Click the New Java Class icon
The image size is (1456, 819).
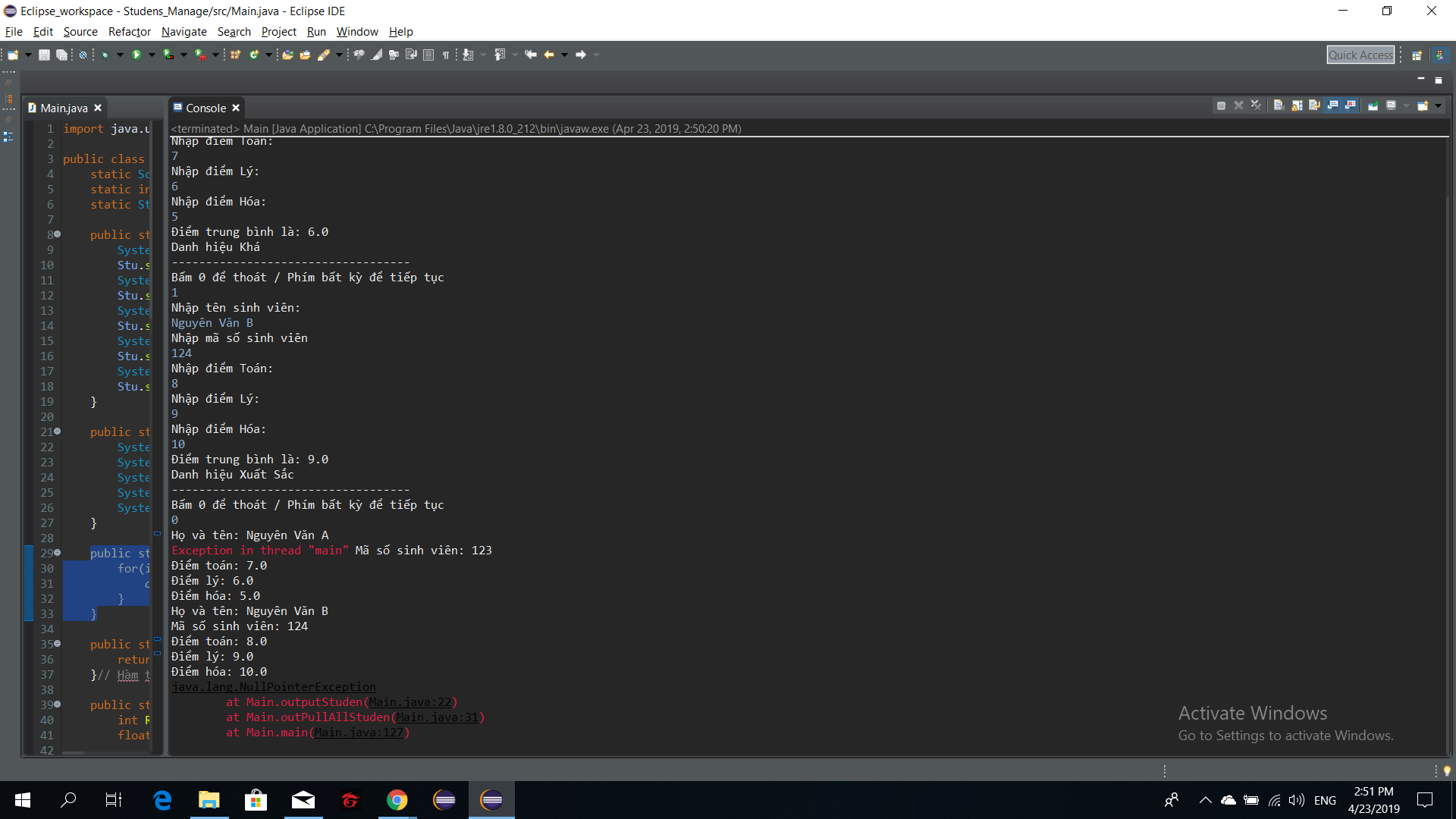(x=254, y=55)
